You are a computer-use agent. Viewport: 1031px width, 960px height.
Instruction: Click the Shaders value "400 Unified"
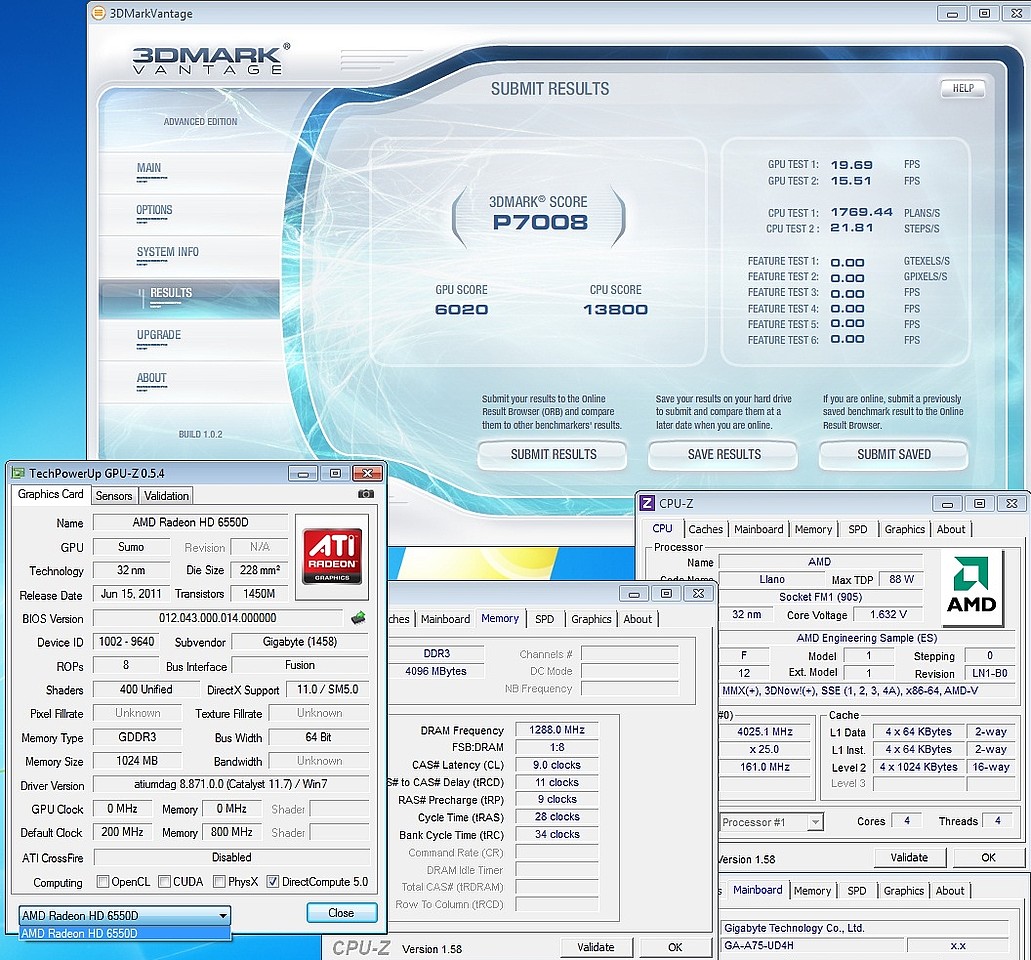146,689
